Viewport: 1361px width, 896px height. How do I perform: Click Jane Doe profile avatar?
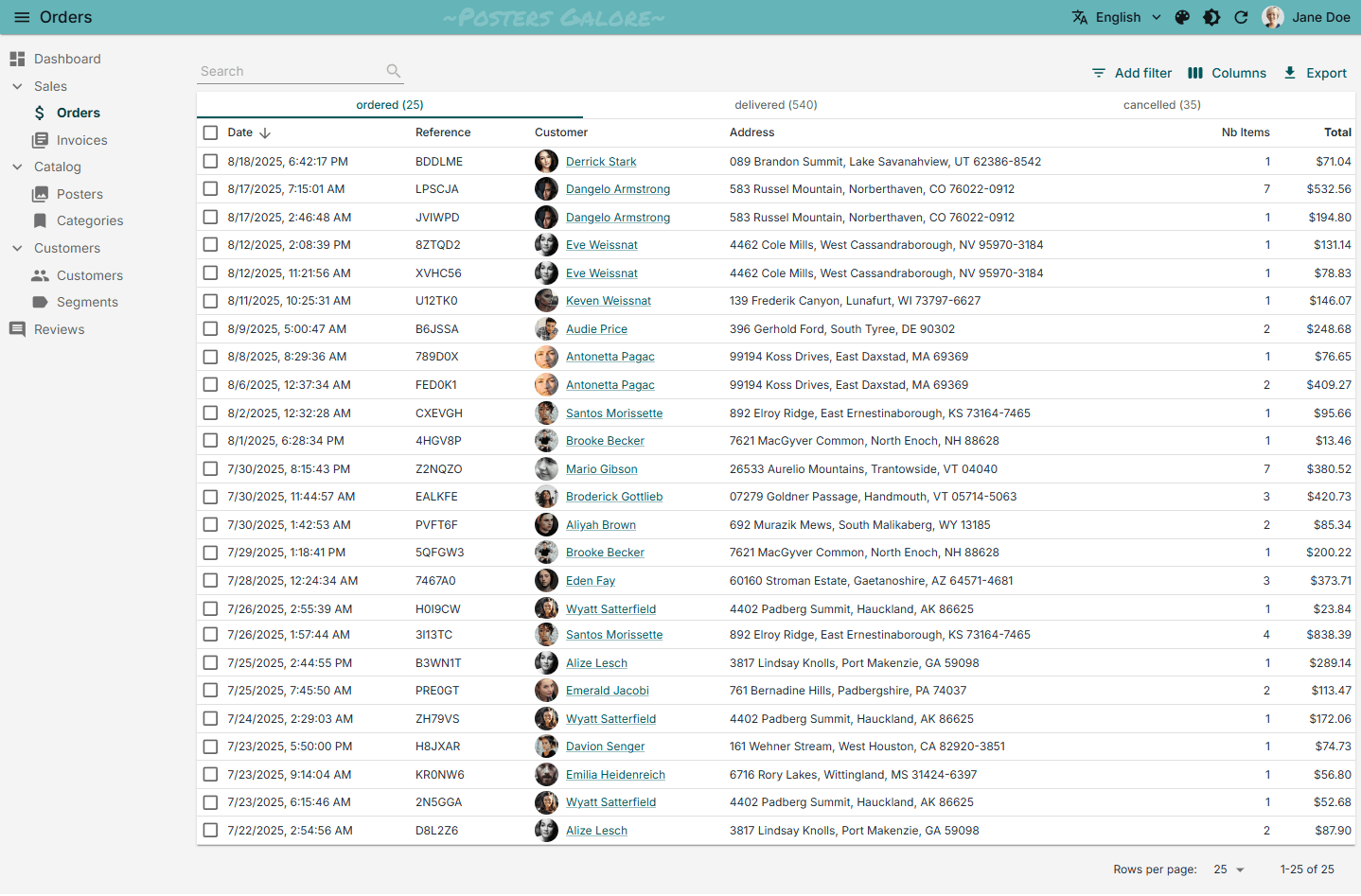[1273, 17]
